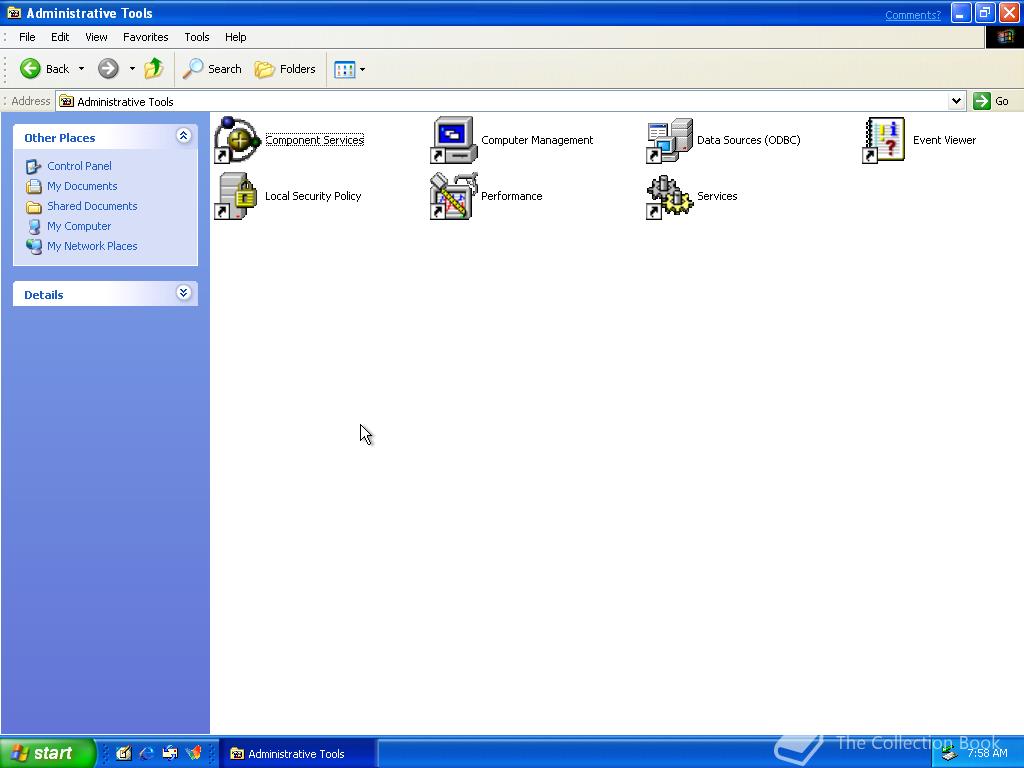Open the Component Services shortcut icon
Screen dimensions: 1024x768
[237, 140]
